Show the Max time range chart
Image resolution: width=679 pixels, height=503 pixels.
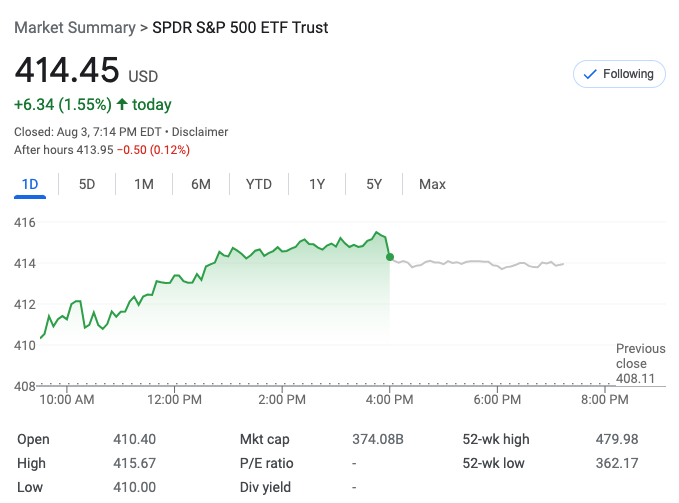(432, 184)
